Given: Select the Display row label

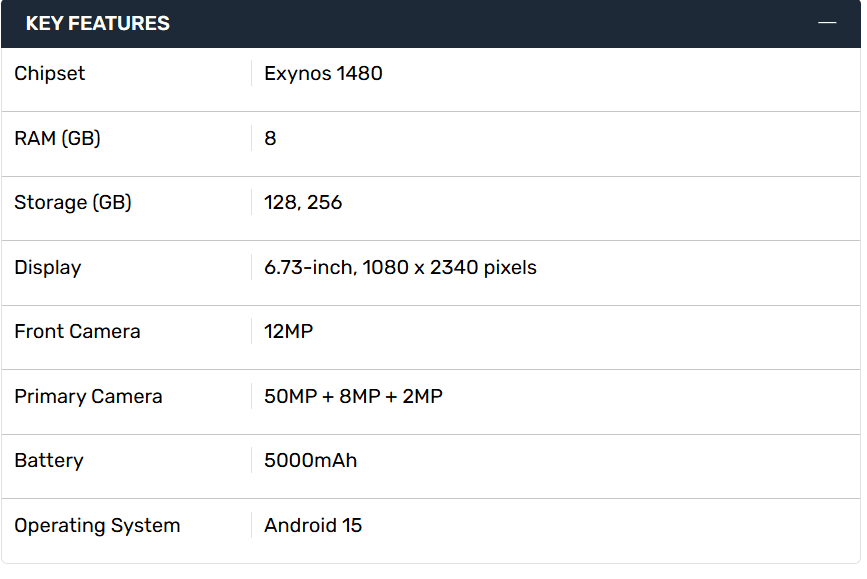Looking at the screenshot, I should point(48,268).
